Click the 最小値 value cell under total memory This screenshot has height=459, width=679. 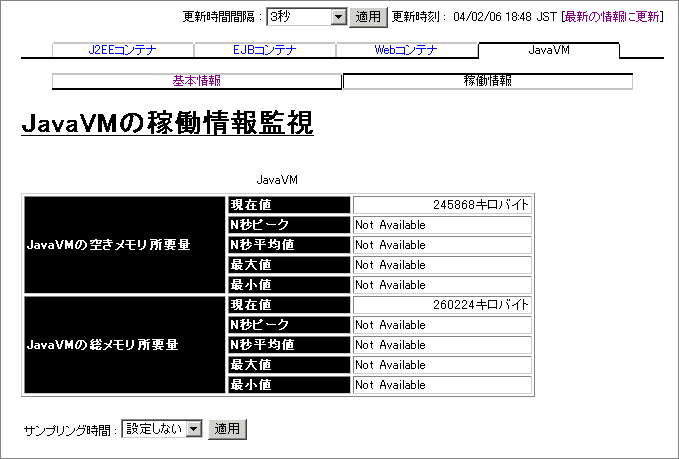coord(441,385)
